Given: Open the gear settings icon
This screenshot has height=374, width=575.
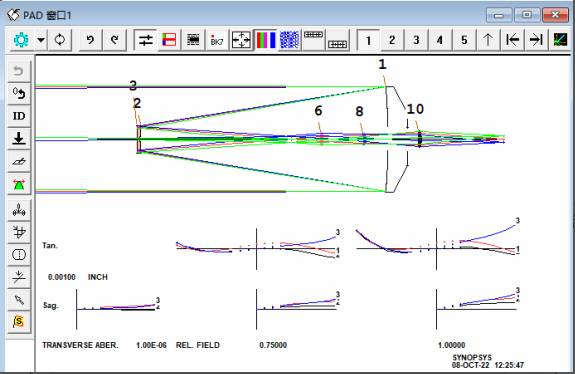Looking at the screenshot, I should pyautogui.click(x=21, y=40).
